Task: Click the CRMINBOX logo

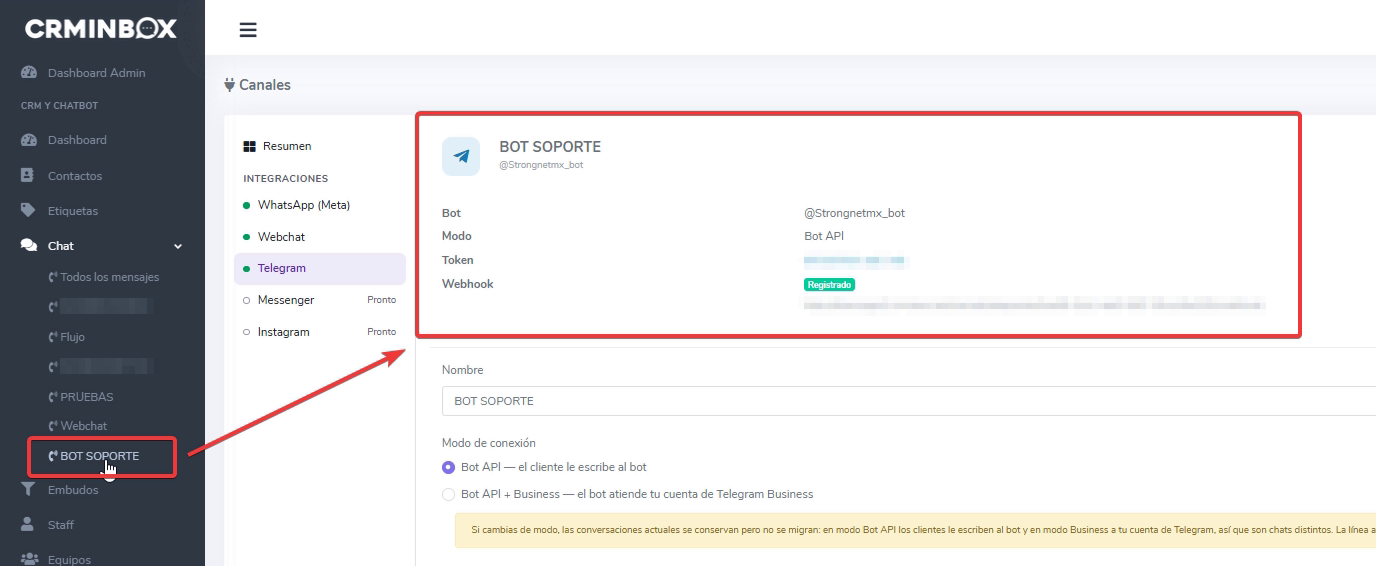Action: tap(101, 29)
